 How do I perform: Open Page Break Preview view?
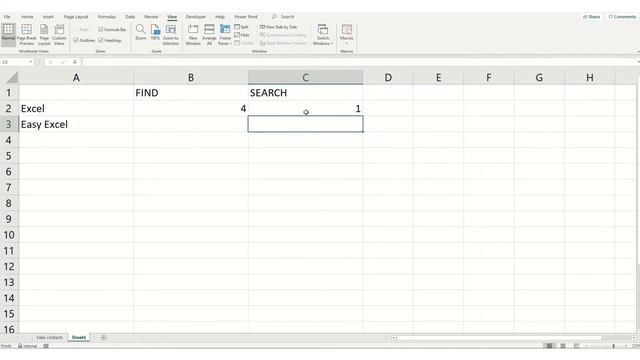pos(27,34)
